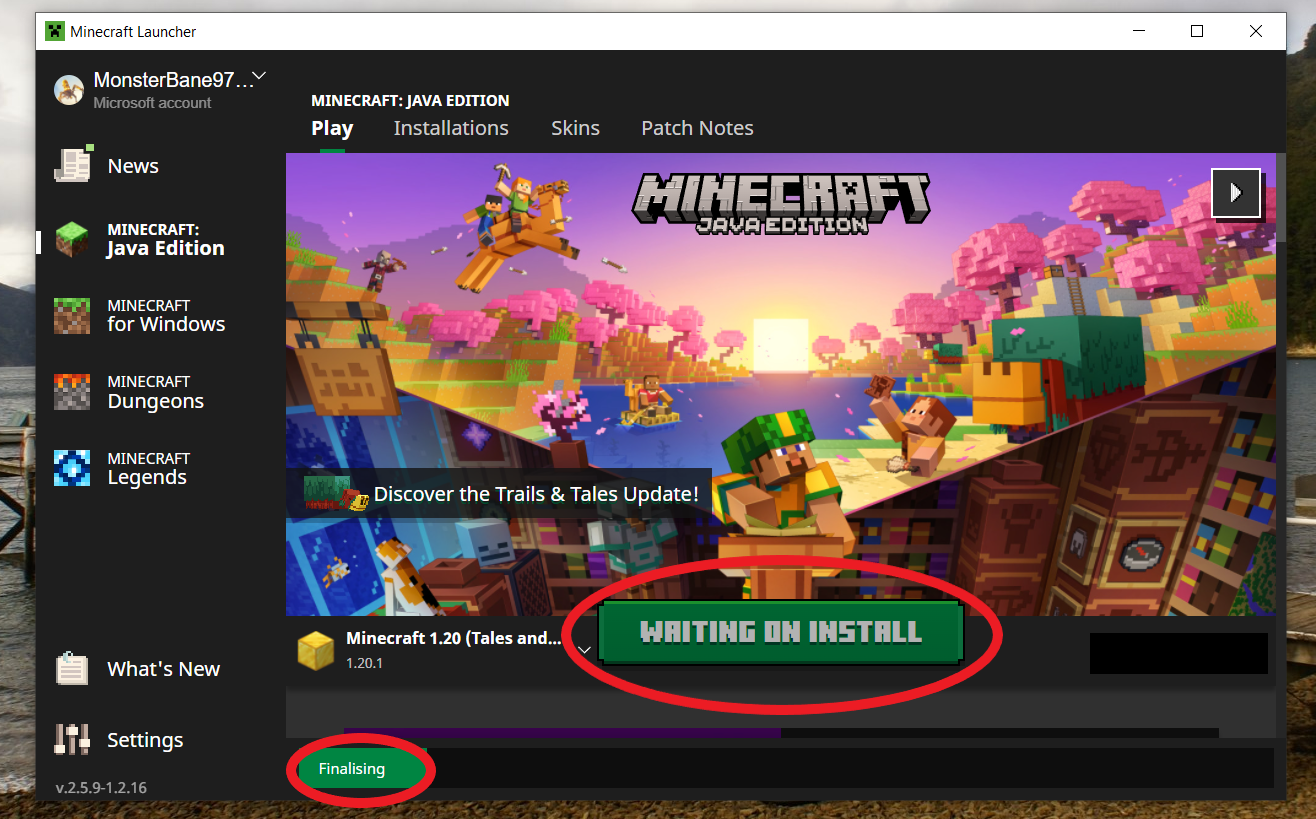Open Minecraft Dungeons from the sidebar
Viewport: 1316px width, 819px height.
click(129, 393)
